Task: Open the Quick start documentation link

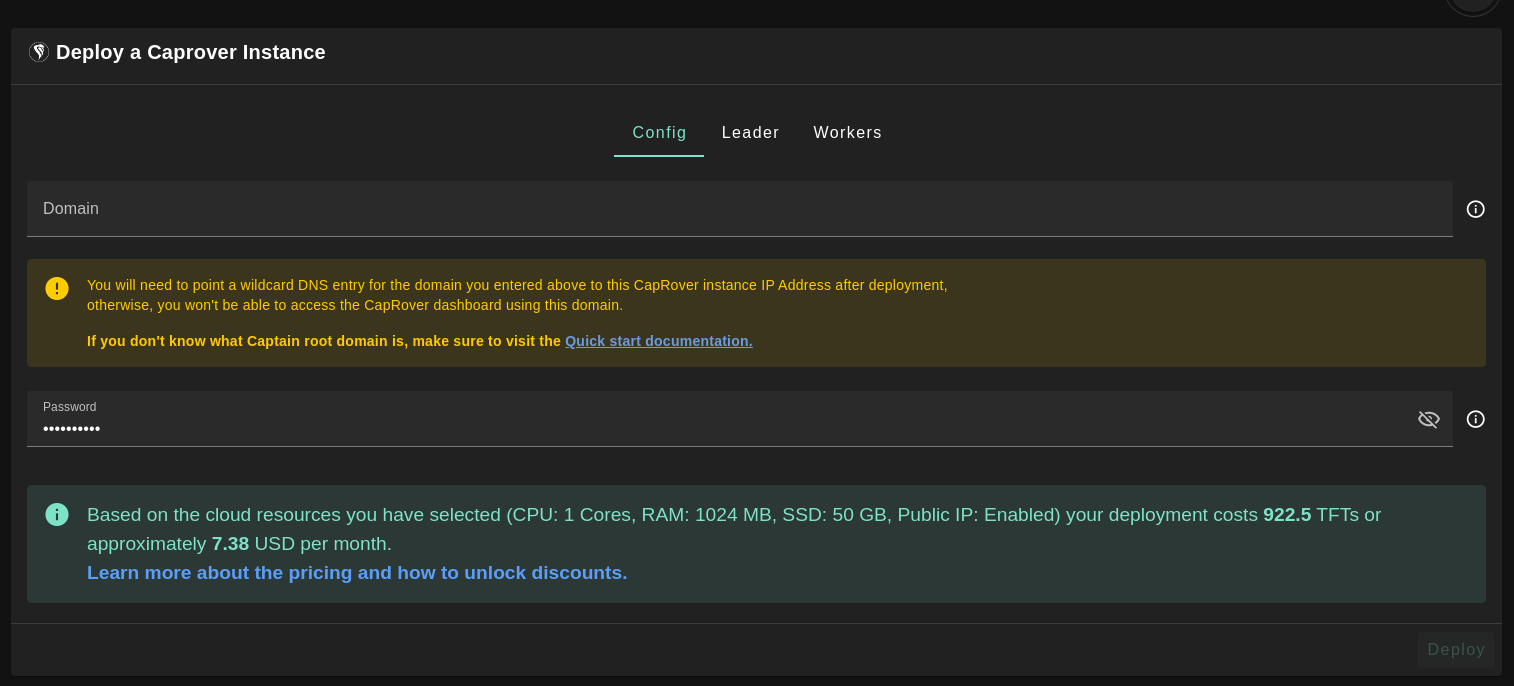Action: (659, 341)
